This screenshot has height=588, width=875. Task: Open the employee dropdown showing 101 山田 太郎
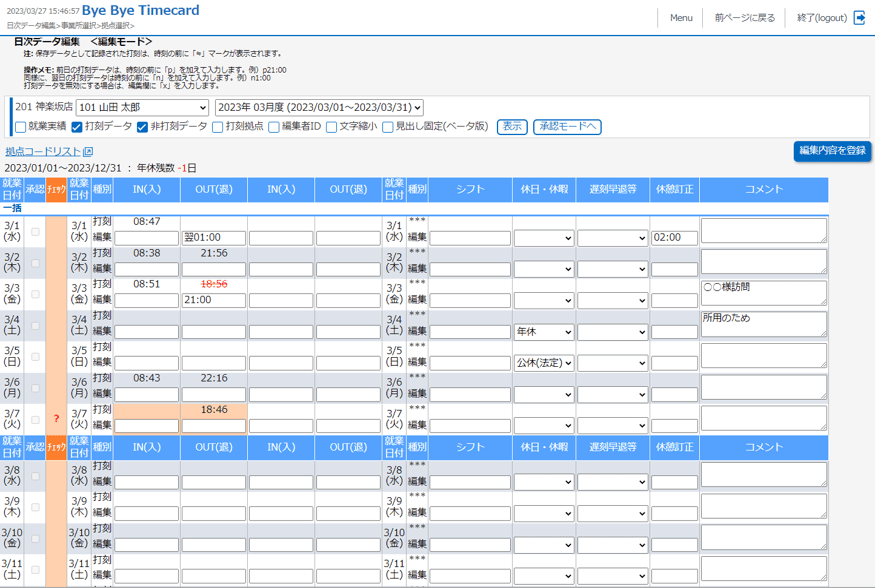[142, 108]
